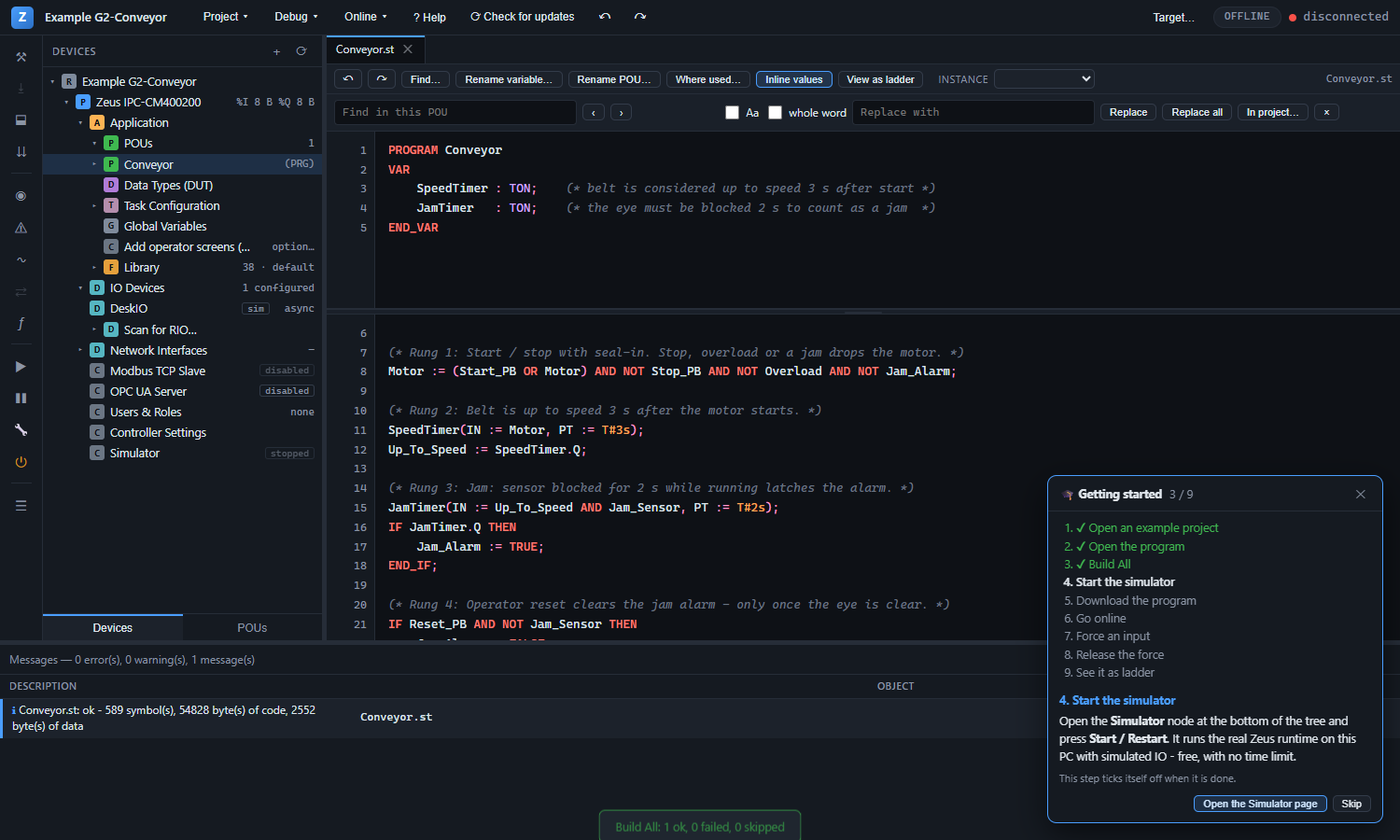Go to previous find match arrow
Screen dimensions: 1400x840
pos(594,112)
